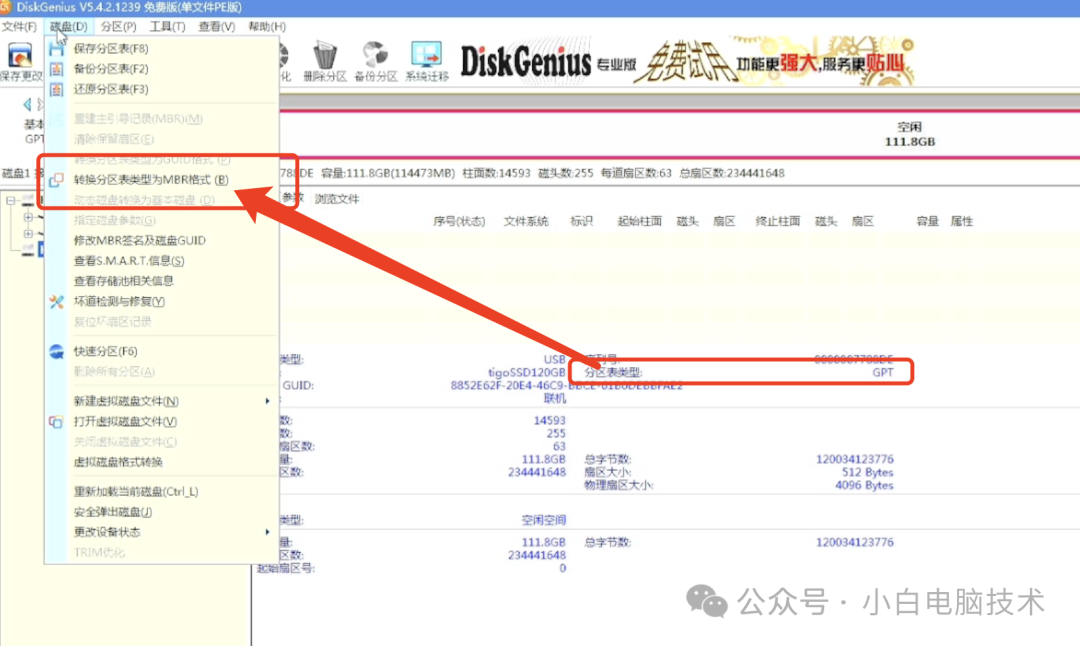Click the disk icon beside 保存分区表(F8)
The image size is (1080, 646).
(56, 49)
